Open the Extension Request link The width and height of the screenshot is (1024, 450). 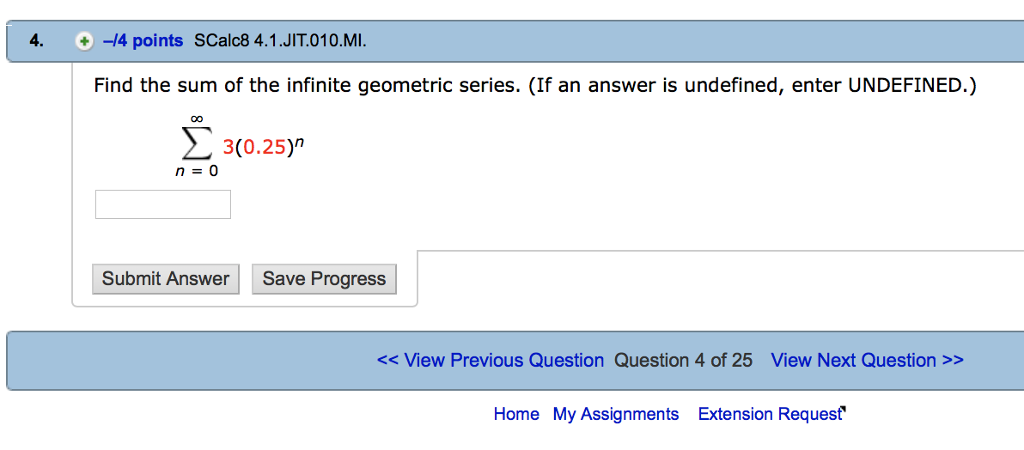pyautogui.click(x=770, y=414)
